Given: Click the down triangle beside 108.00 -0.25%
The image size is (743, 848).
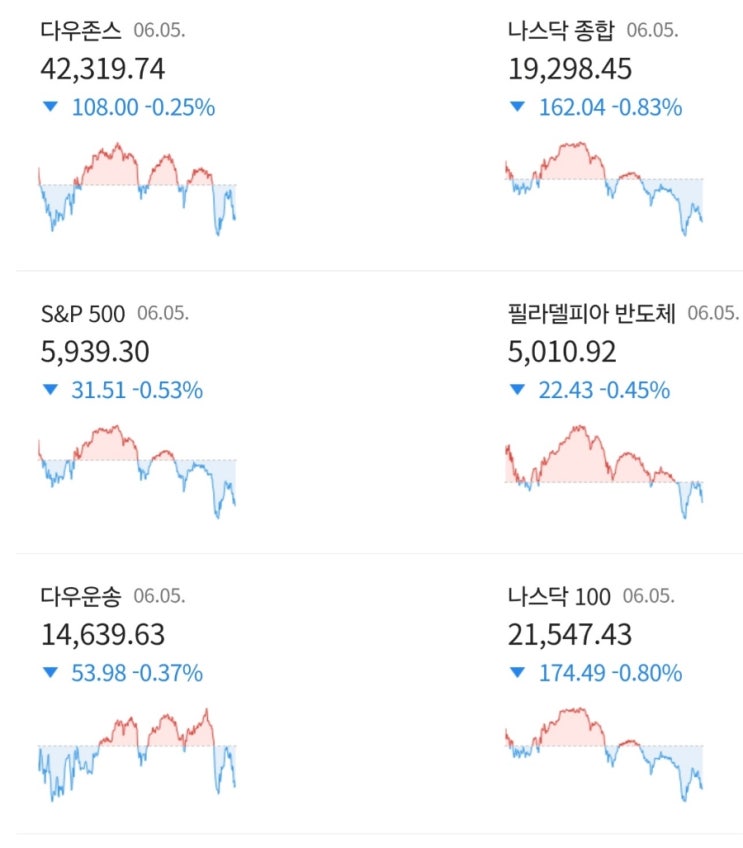Looking at the screenshot, I should click(50, 107).
